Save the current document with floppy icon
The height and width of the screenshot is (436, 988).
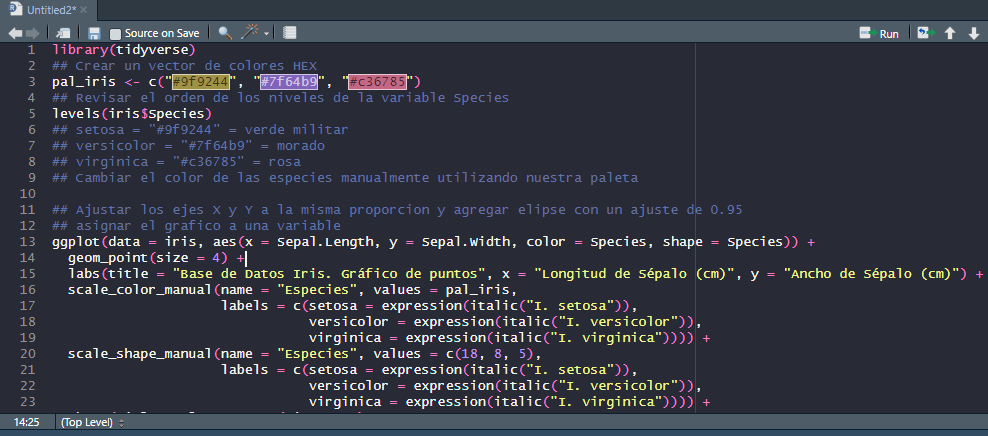click(94, 33)
